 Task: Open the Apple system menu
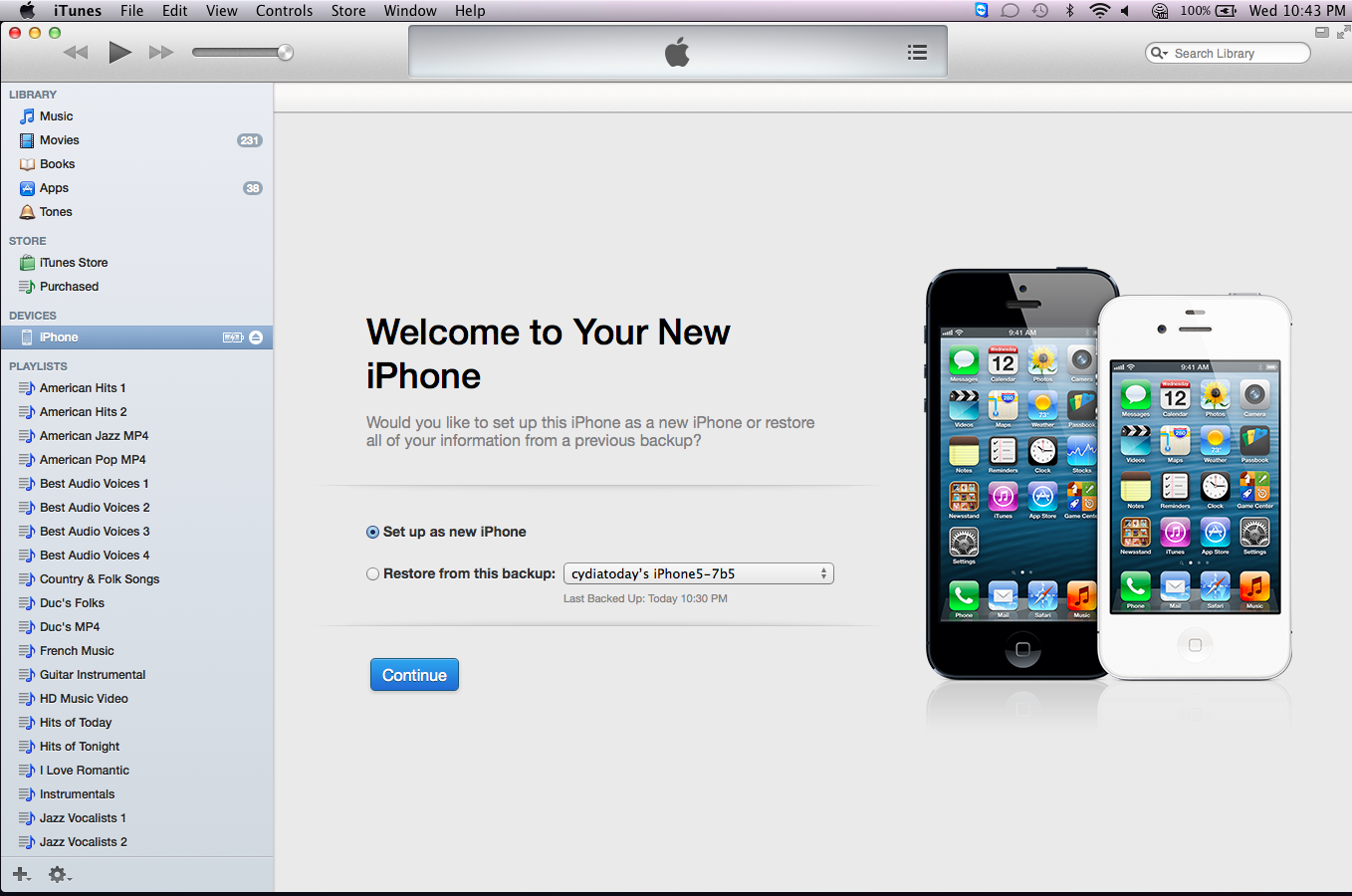pos(27,11)
